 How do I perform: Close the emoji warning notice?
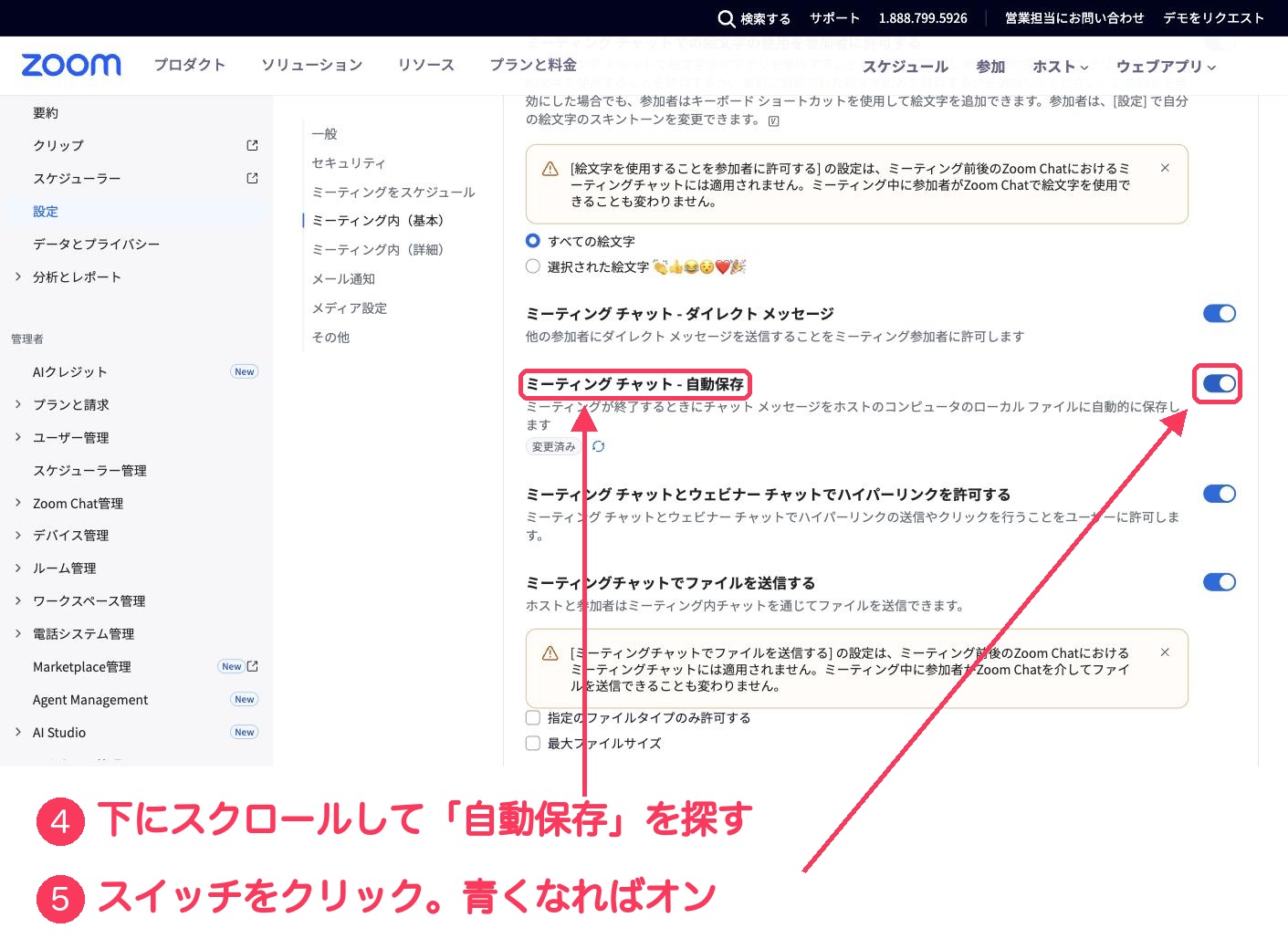tap(1165, 168)
